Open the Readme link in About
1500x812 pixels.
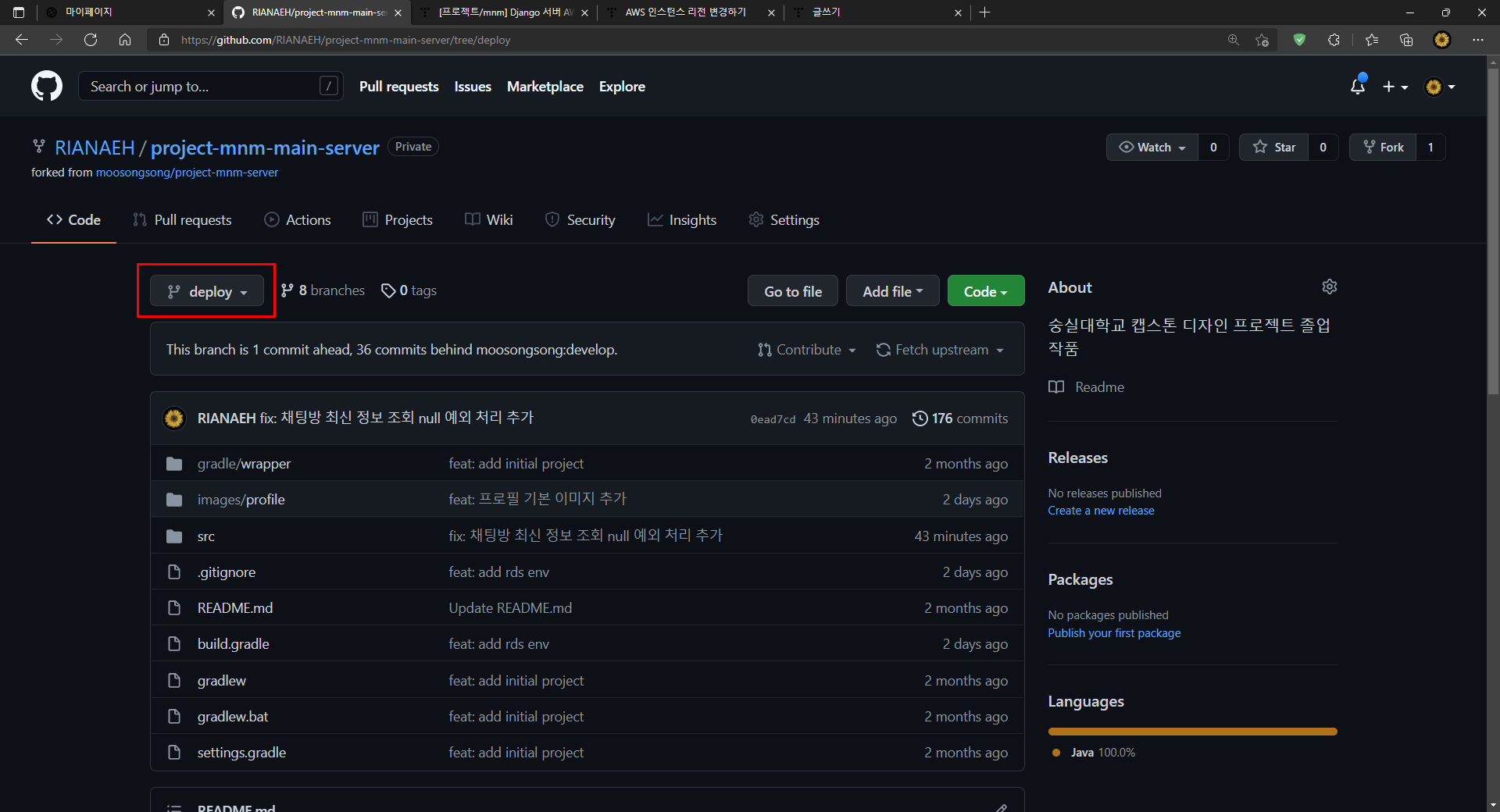point(1087,387)
